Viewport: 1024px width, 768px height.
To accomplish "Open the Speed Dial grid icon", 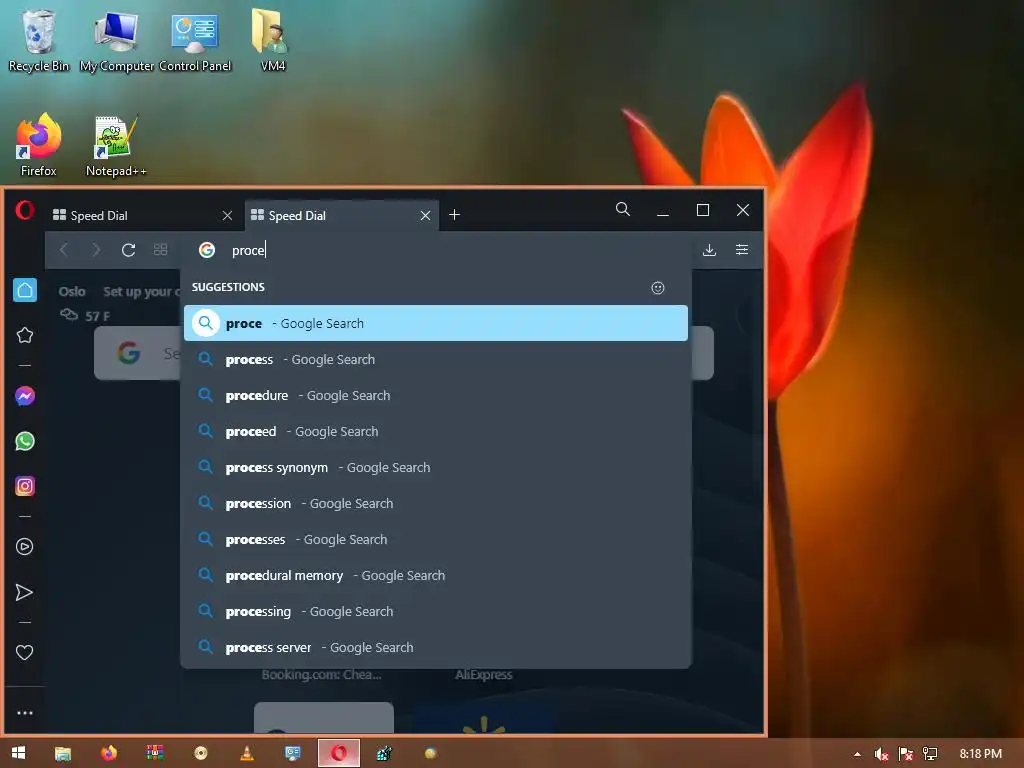I will [x=161, y=250].
